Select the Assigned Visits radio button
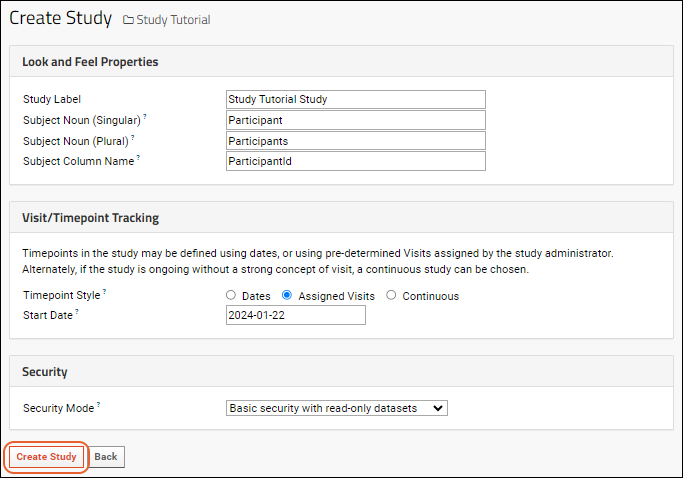The height and width of the screenshot is (478, 683). coord(287,295)
